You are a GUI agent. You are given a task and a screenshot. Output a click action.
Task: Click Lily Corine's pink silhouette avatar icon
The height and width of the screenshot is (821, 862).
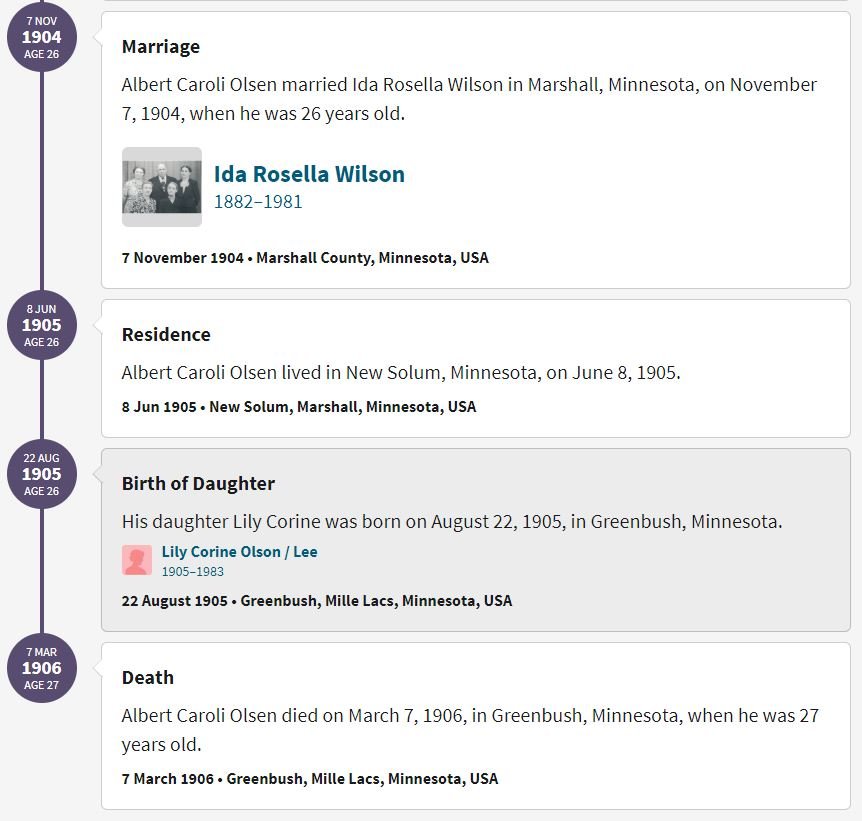pyautogui.click(x=137, y=560)
